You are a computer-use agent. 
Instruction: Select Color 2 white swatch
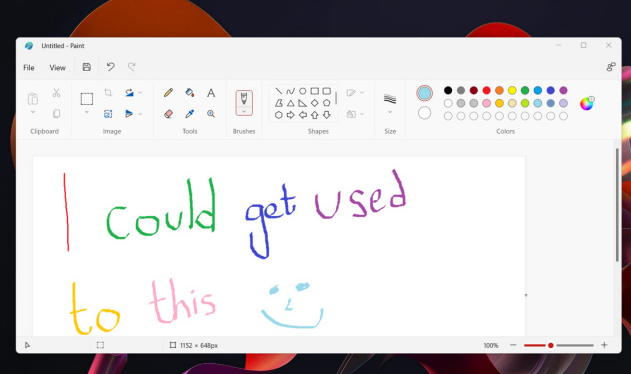[x=424, y=113]
